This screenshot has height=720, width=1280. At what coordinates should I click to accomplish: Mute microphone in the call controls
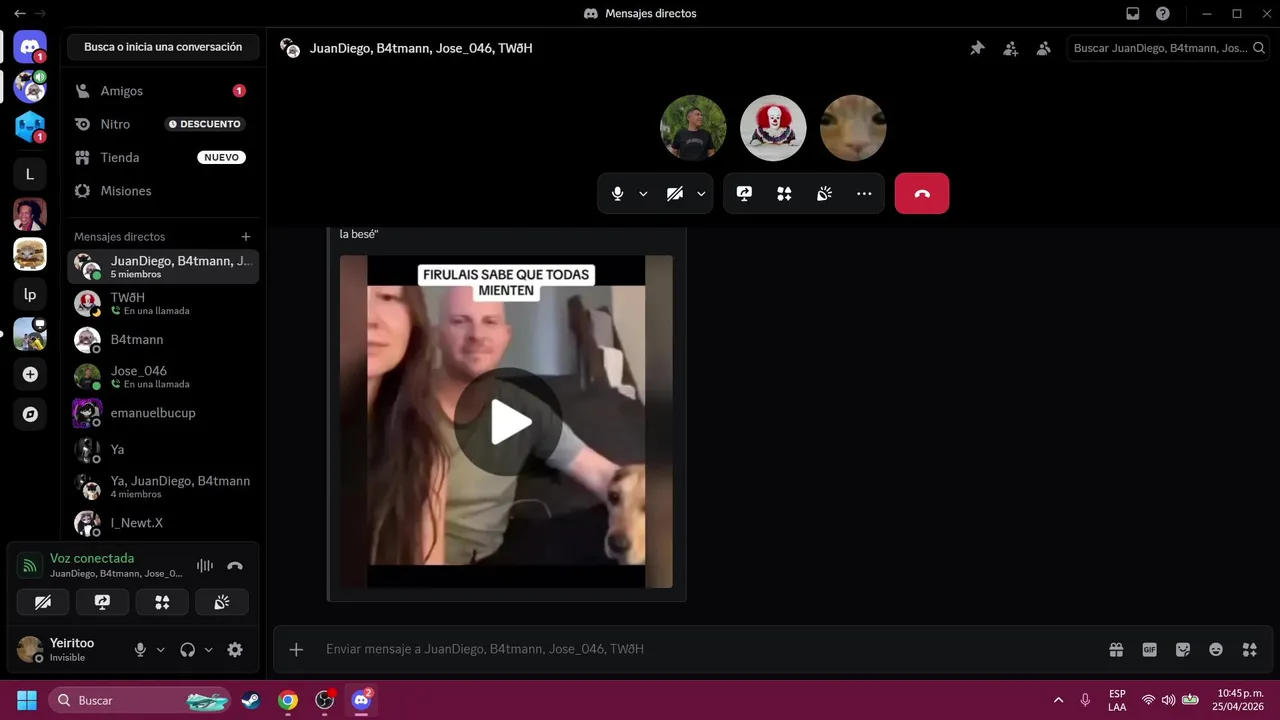point(618,194)
